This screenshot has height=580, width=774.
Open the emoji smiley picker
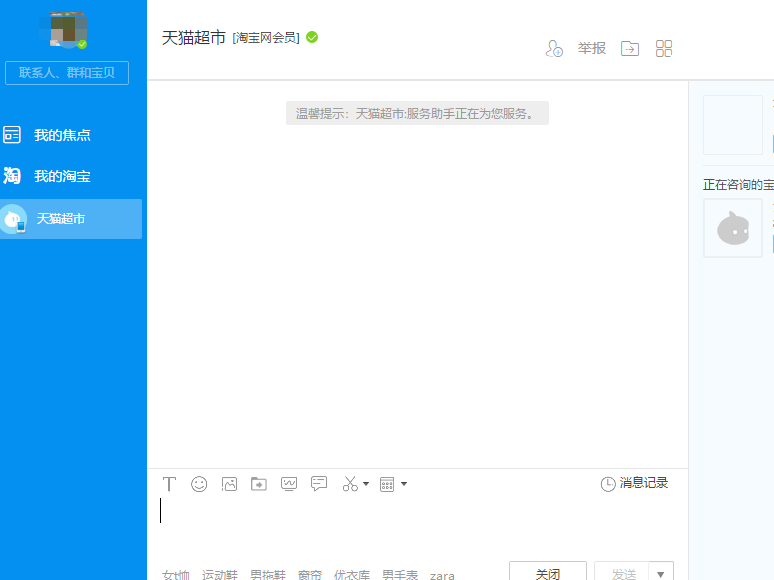199,484
